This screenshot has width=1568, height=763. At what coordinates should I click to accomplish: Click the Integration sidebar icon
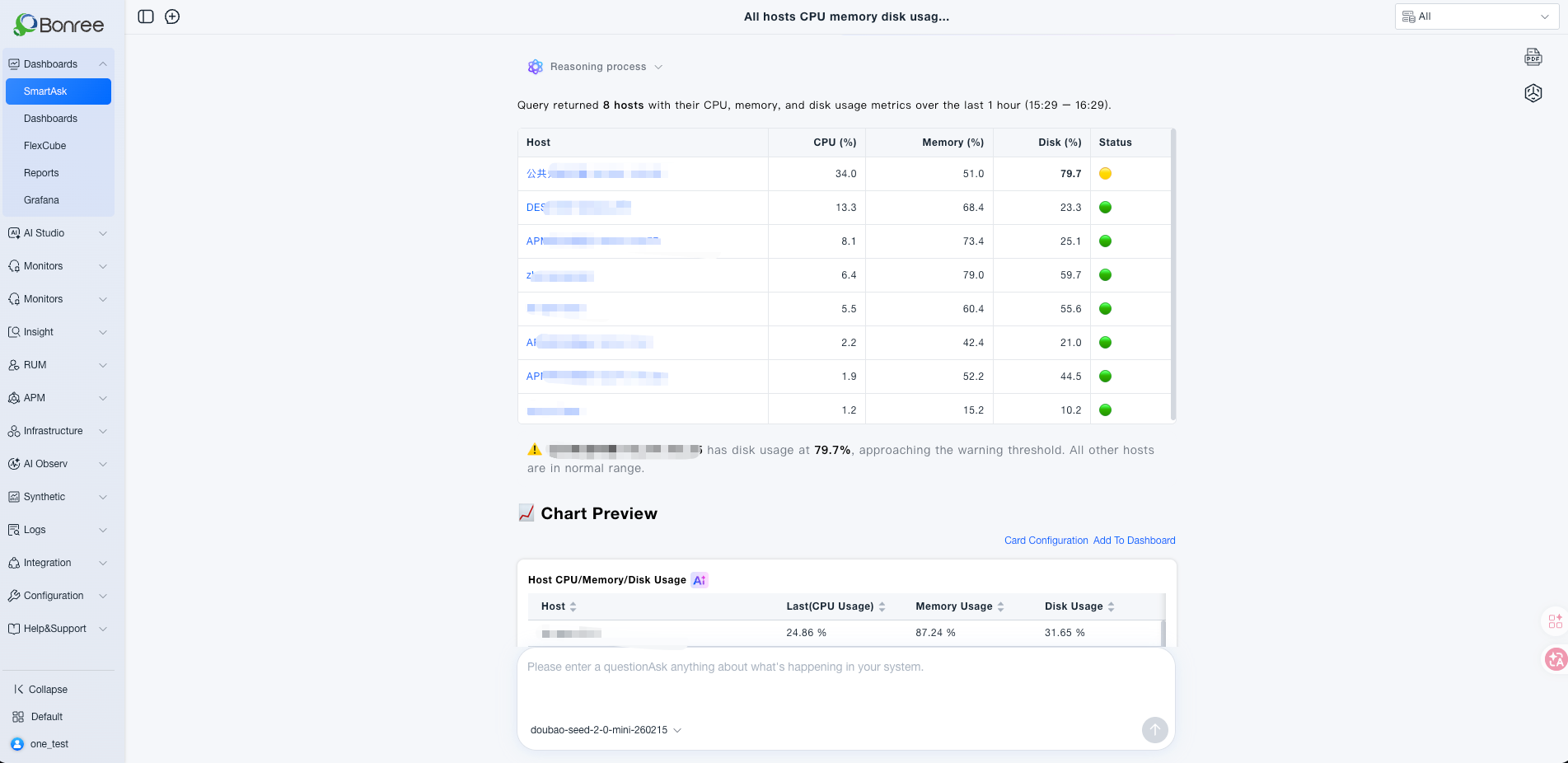click(14, 563)
